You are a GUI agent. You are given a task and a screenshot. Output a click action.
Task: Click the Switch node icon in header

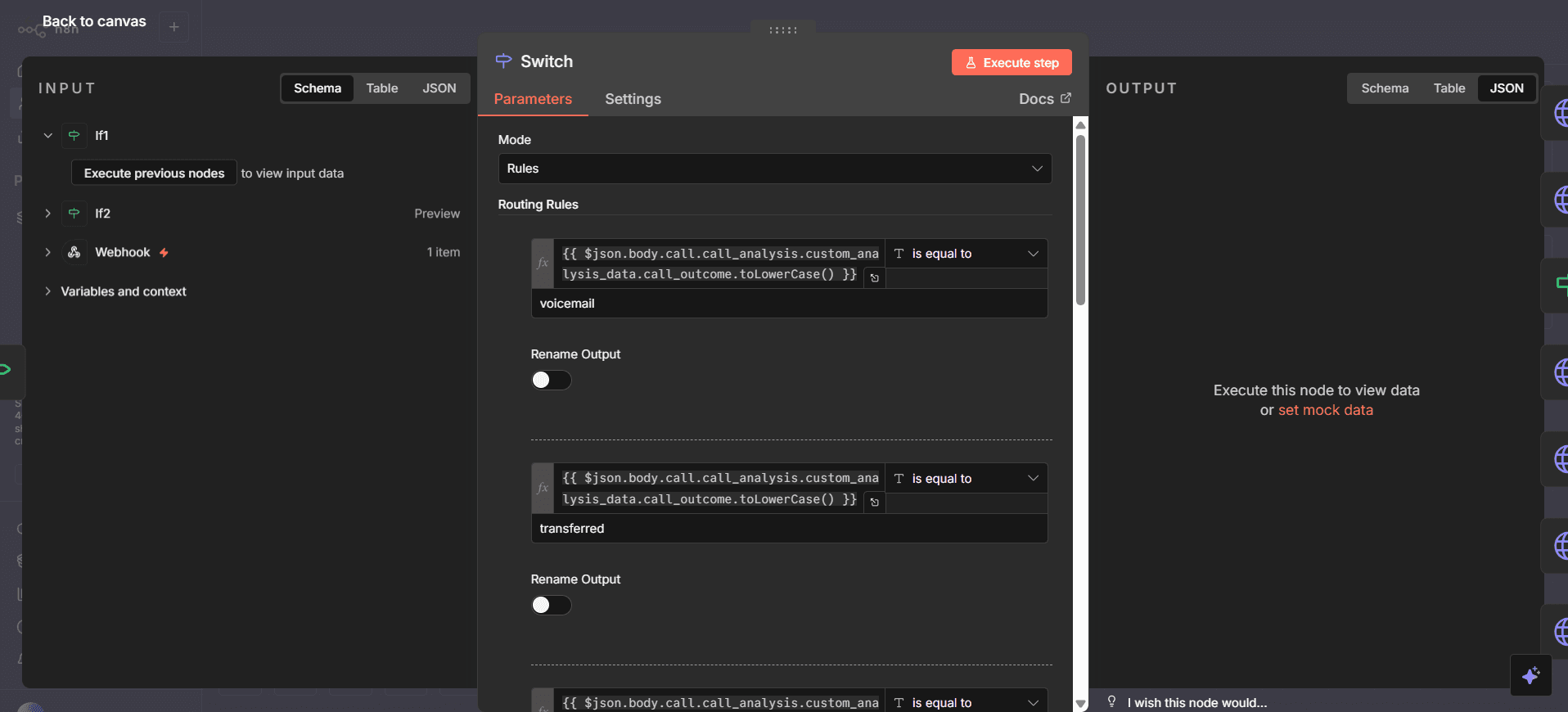pos(503,61)
